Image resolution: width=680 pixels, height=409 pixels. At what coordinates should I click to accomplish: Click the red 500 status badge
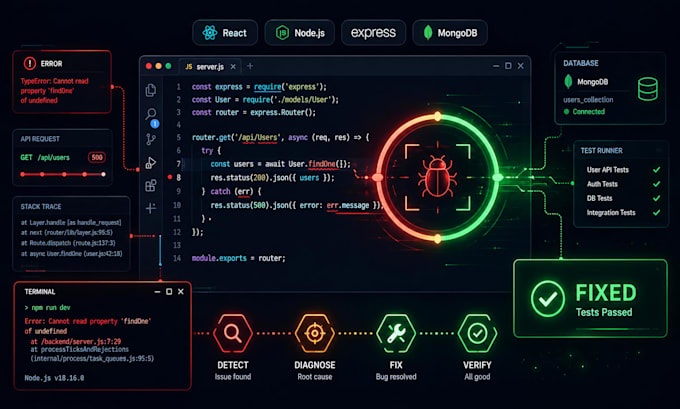tap(97, 157)
